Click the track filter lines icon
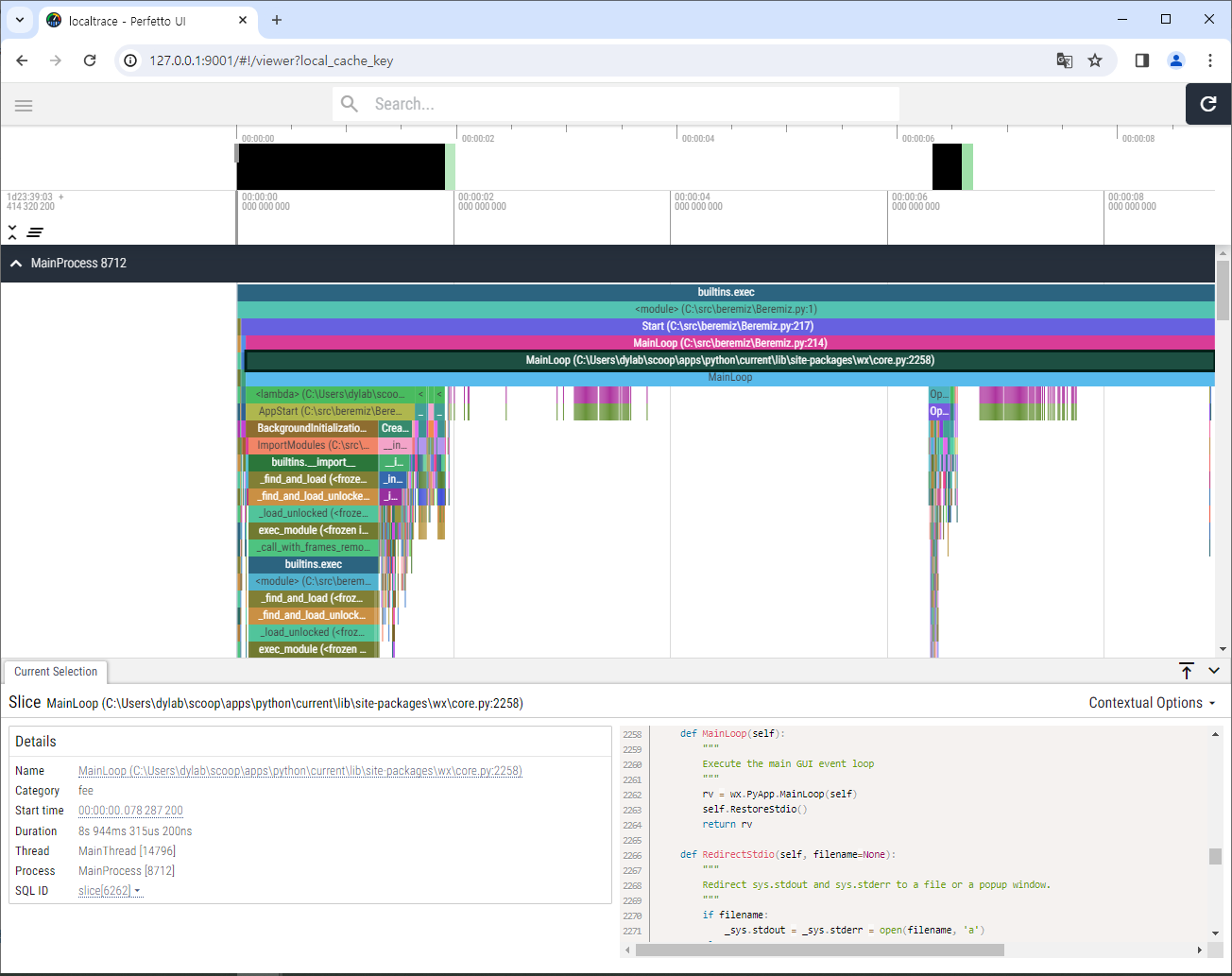1232x976 pixels. coord(35,231)
